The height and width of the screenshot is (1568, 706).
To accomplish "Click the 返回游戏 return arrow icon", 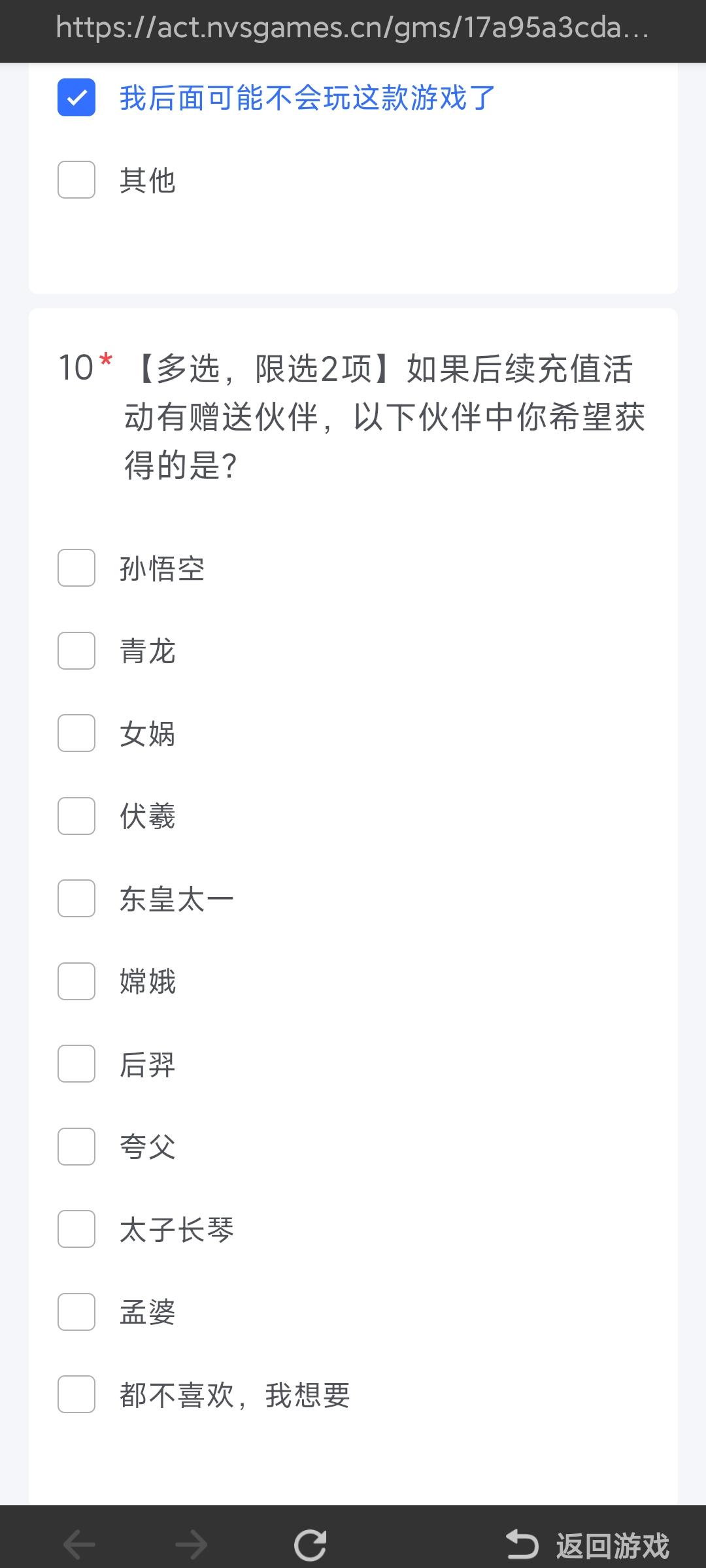I will click(x=522, y=1545).
